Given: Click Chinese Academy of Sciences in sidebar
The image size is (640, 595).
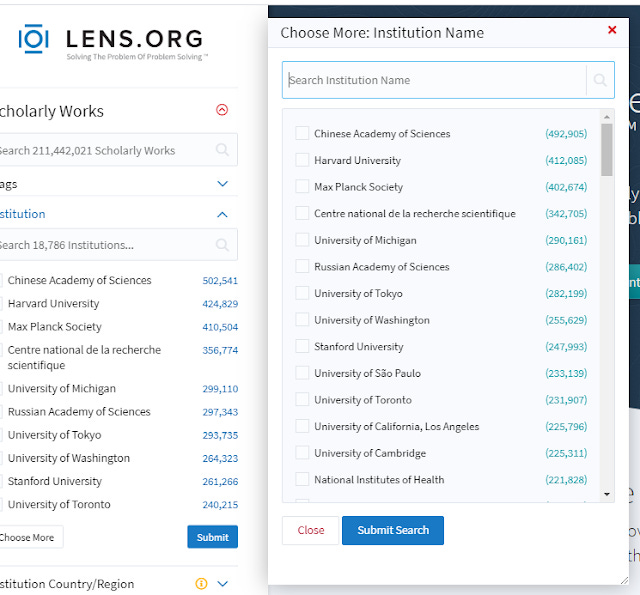Looking at the screenshot, I should 79,280.
